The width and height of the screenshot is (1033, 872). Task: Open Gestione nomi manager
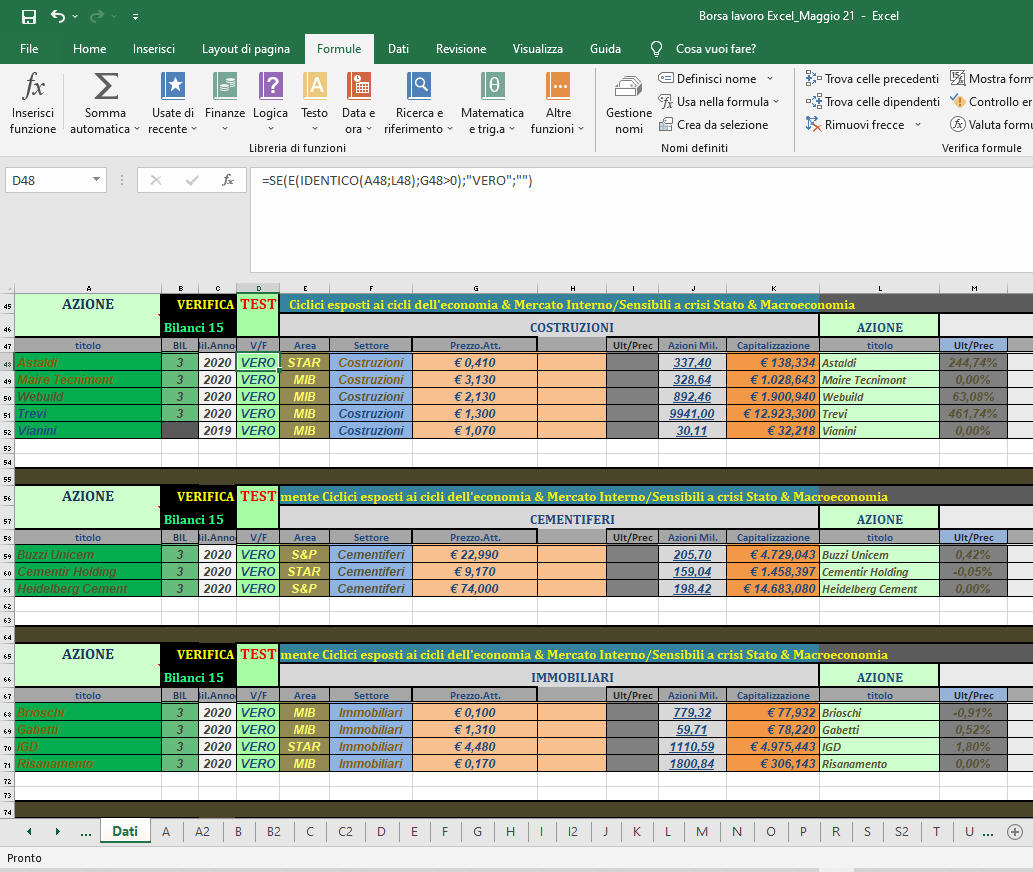point(628,104)
